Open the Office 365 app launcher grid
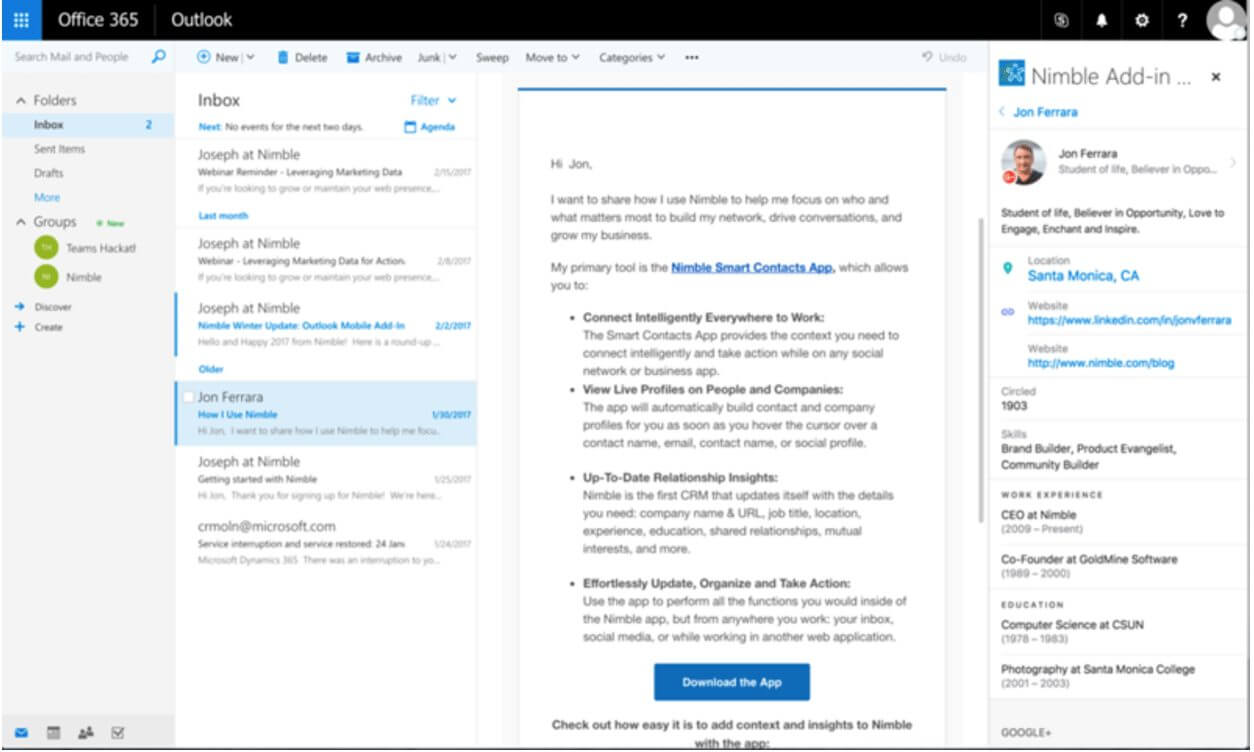The height and width of the screenshot is (752, 1254). tap(21, 20)
